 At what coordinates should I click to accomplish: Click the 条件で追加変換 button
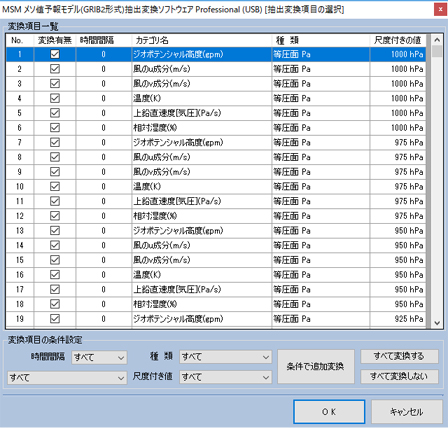[316, 366]
